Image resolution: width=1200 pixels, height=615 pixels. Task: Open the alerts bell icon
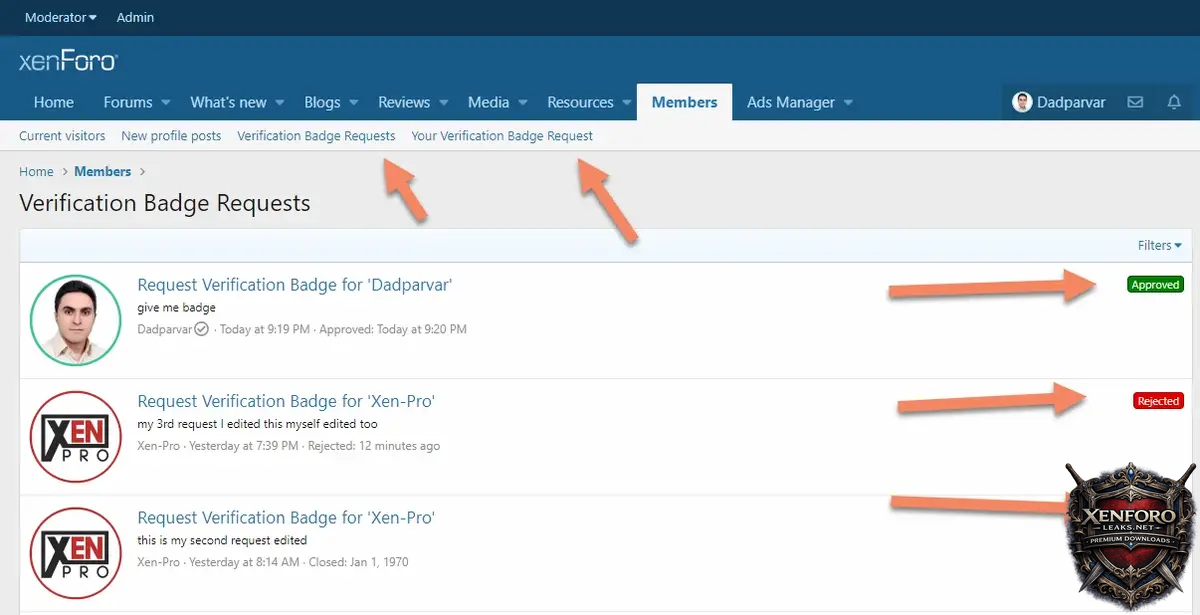coord(1174,102)
